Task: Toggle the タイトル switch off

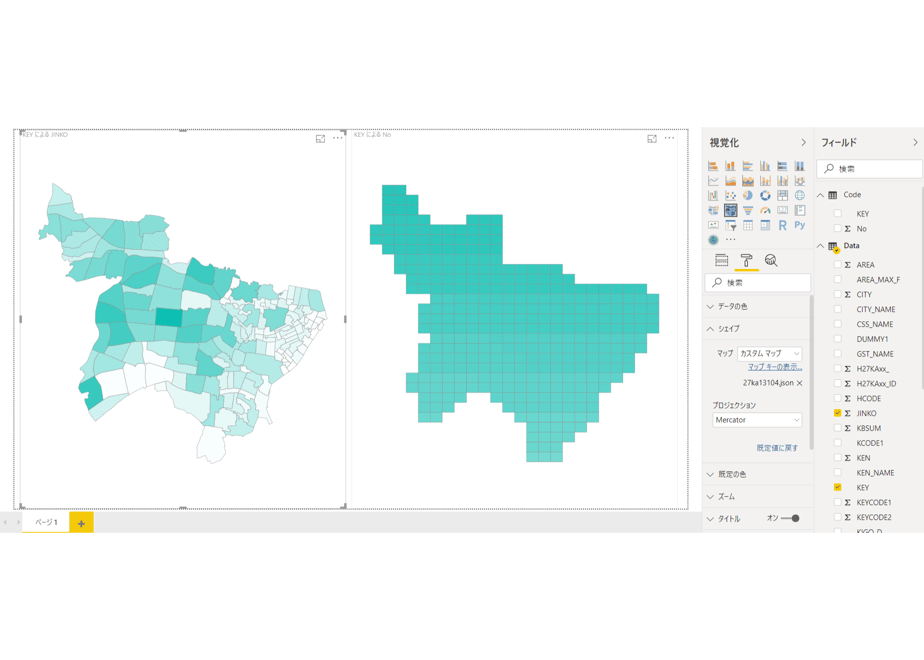Action: [790, 519]
